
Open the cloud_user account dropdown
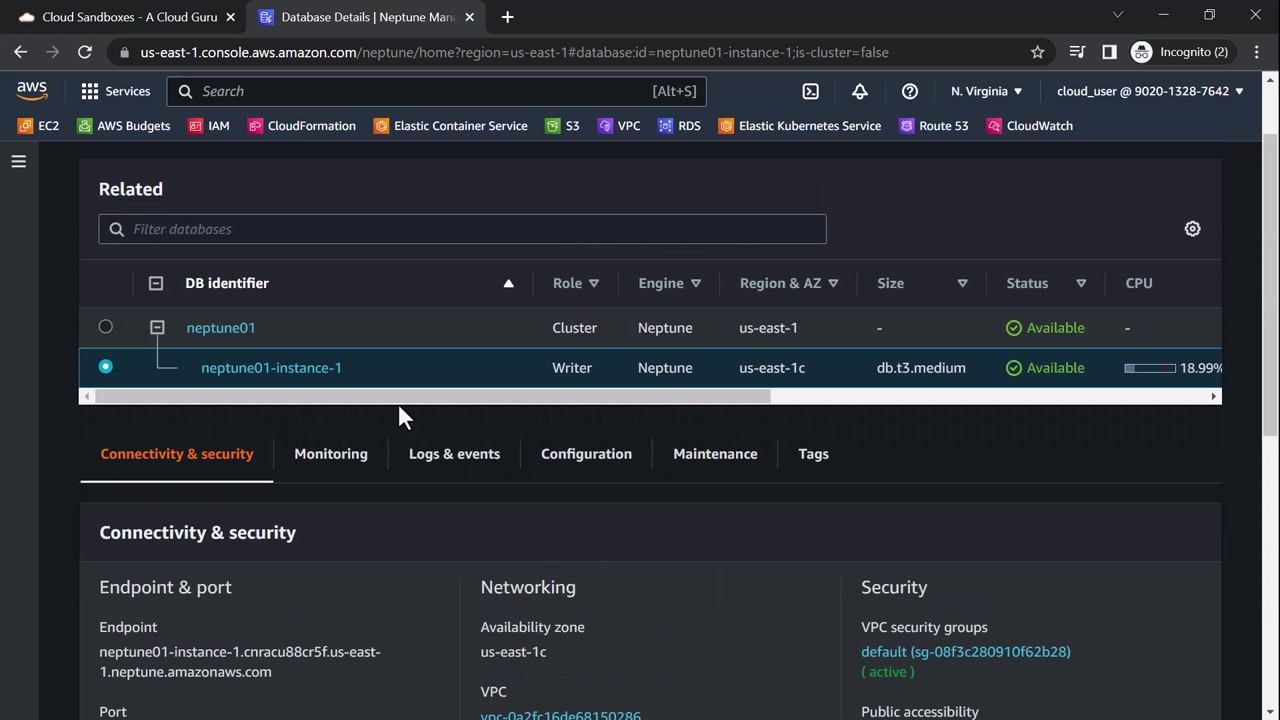1150,91
